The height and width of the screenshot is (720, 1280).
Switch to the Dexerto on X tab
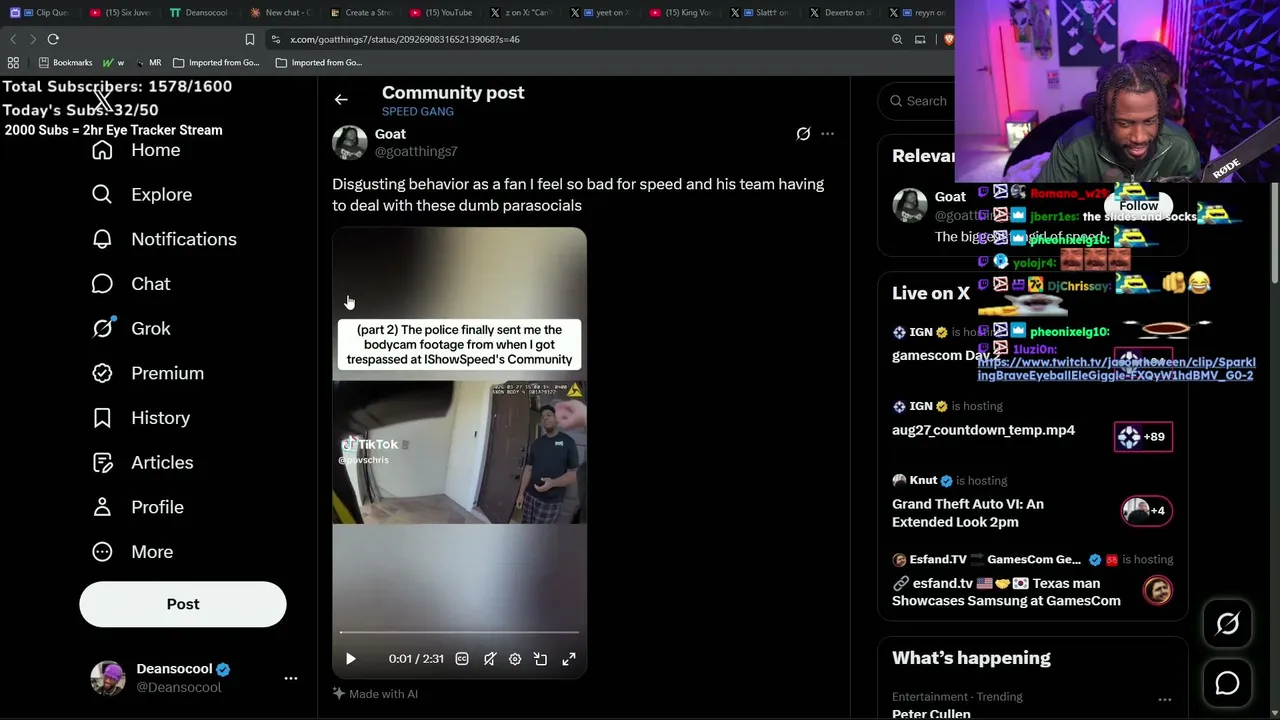tap(841, 13)
